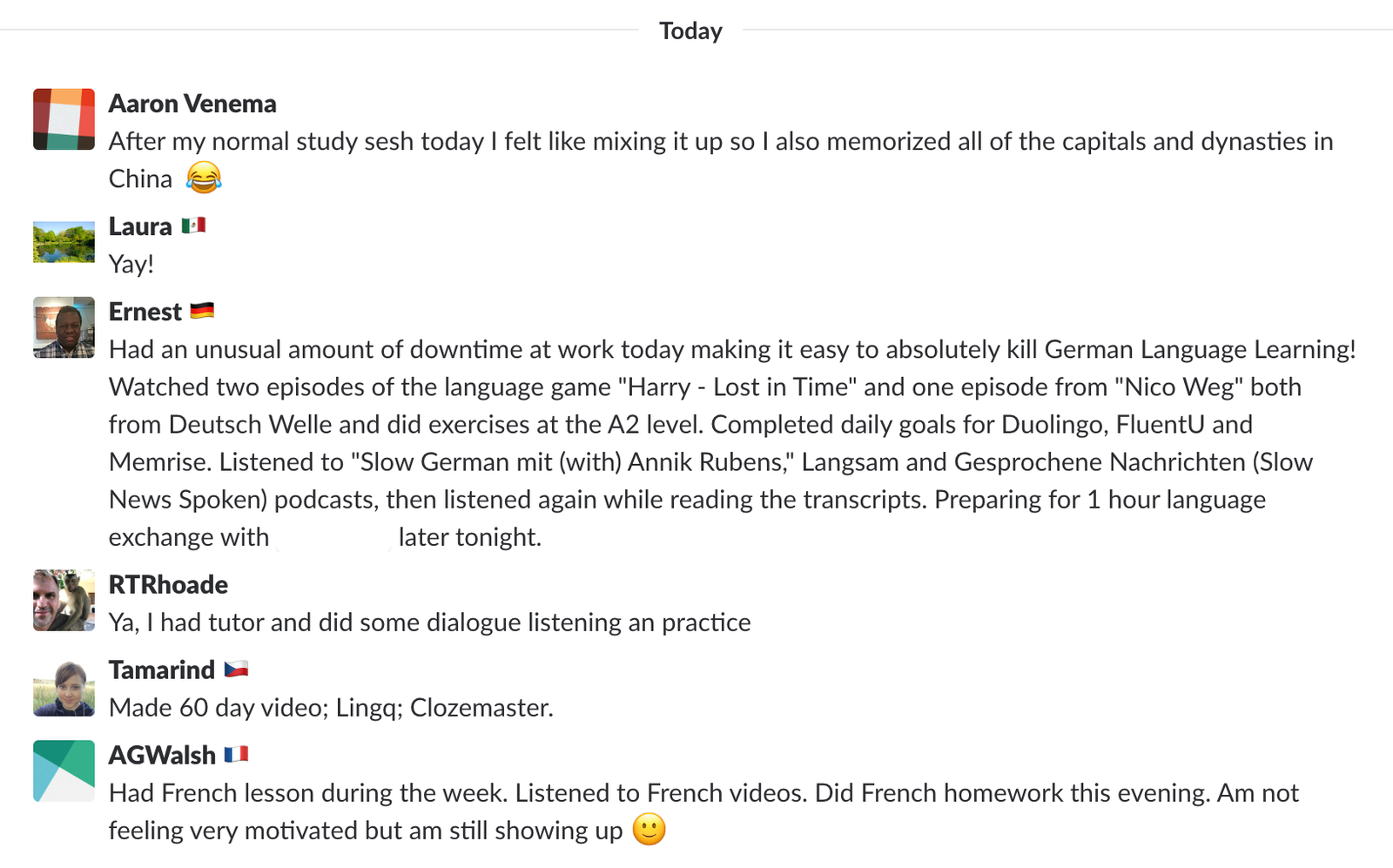Screen dimensions: 1393x868
Task: Click the Czech flag beside Tamarind
Action: tap(236, 670)
